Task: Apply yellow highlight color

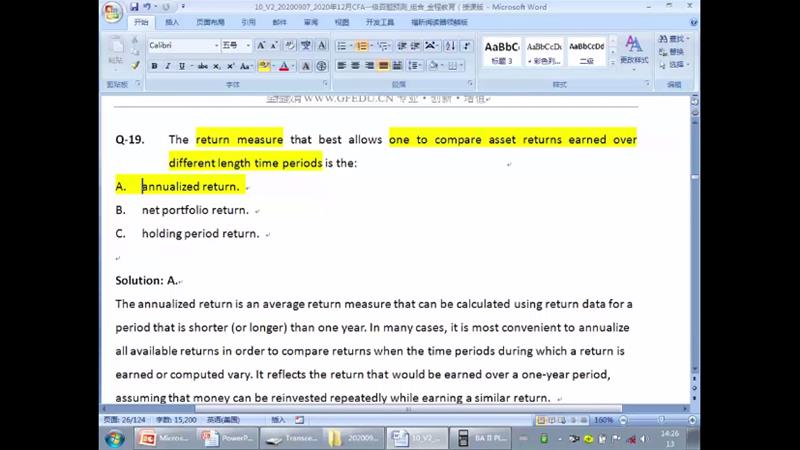Action: (264, 66)
